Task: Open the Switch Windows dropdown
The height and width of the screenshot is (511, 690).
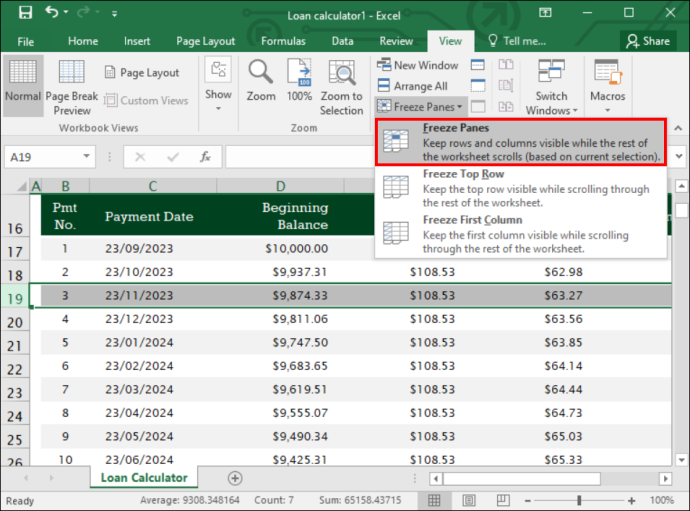Action: 551,87
